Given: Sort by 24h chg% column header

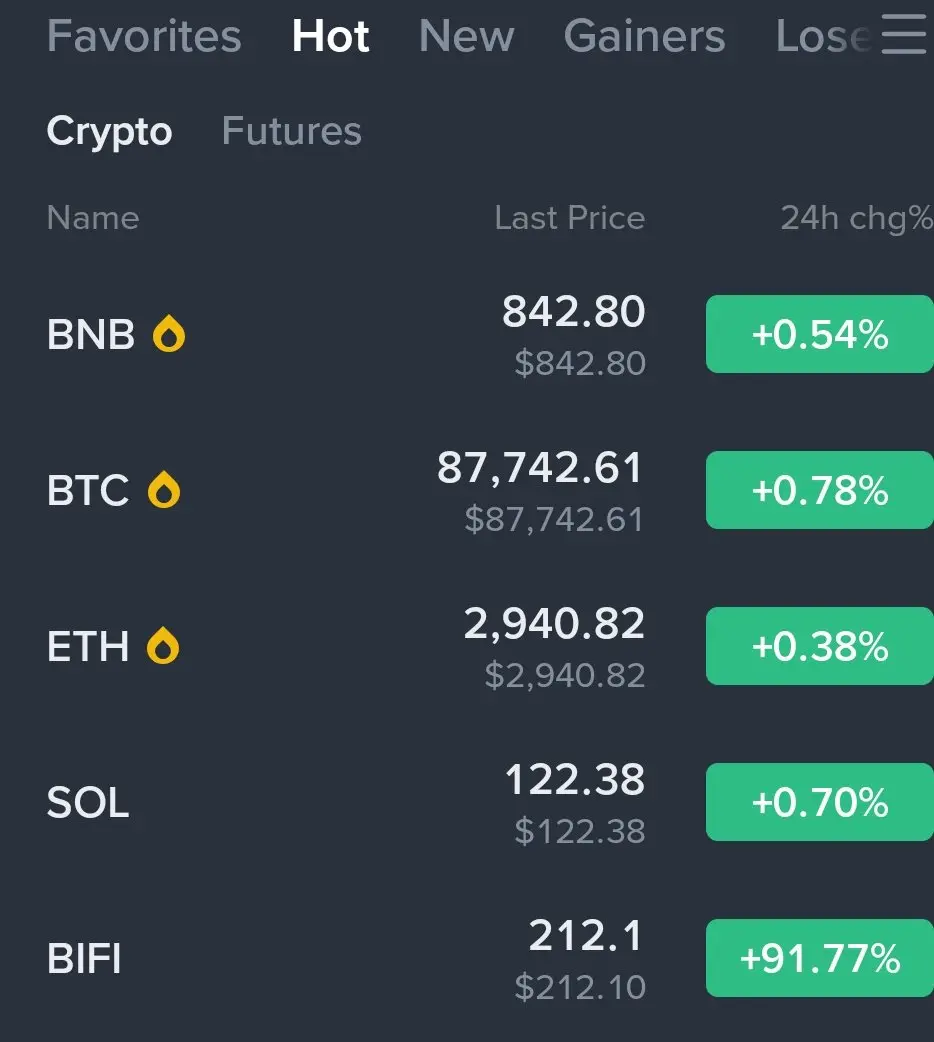Looking at the screenshot, I should [856, 218].
